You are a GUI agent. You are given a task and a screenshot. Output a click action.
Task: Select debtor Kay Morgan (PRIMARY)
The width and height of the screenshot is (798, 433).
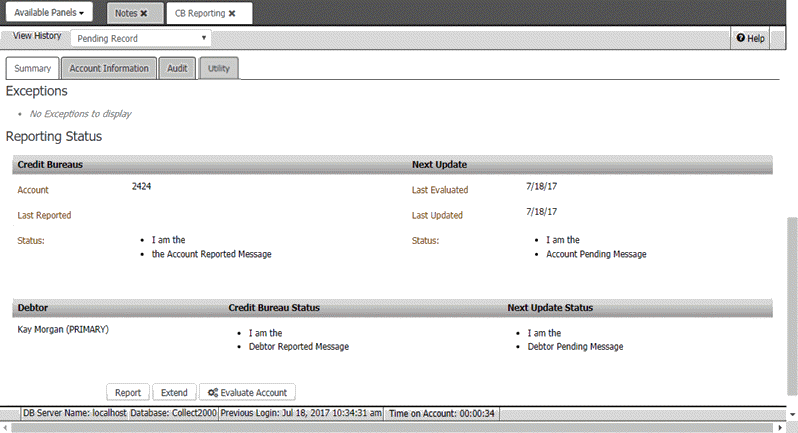(x=63, y=329)
